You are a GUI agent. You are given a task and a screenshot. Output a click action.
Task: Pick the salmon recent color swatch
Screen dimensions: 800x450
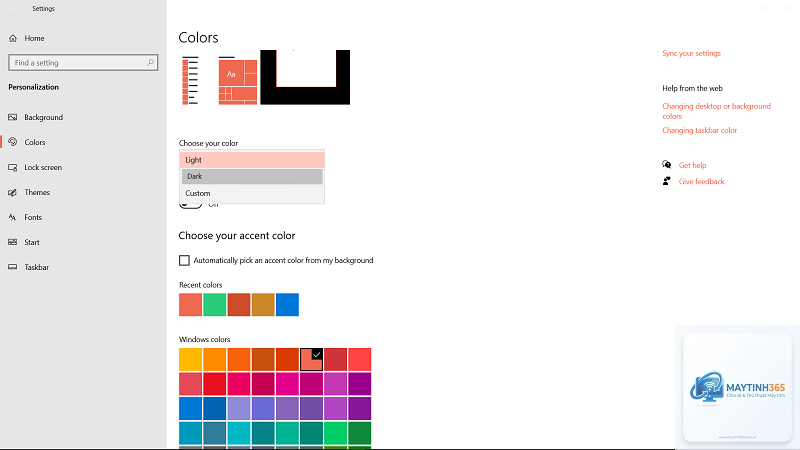coord(190,305)
